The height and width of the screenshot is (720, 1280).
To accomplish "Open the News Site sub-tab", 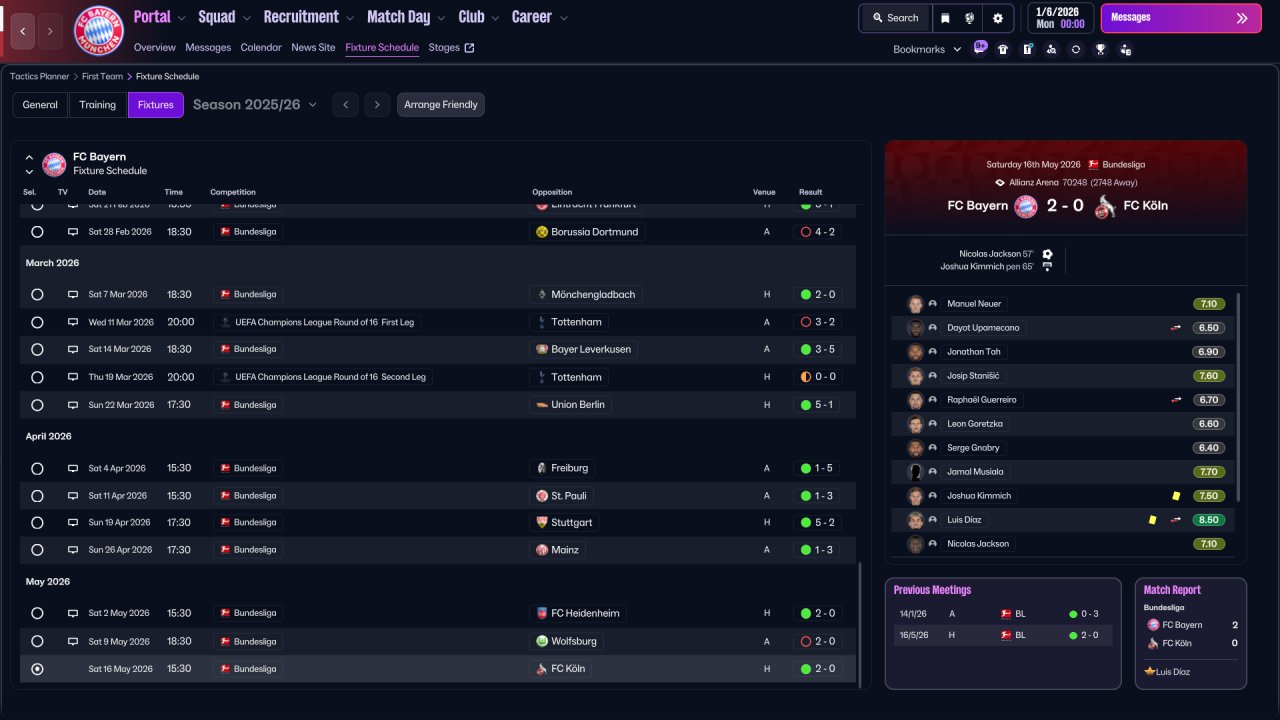I will pyautogui.click(x=313, y=48).
